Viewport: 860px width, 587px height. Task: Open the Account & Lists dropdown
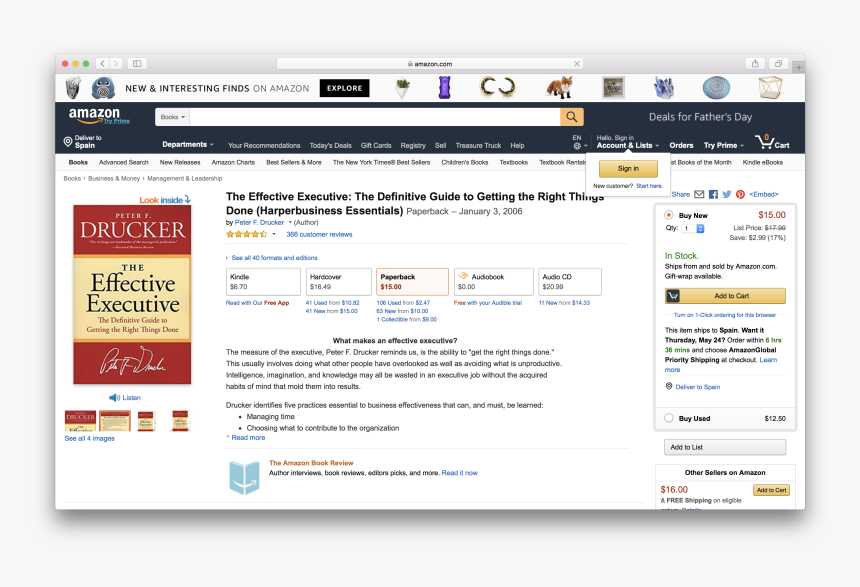[x=627, y=145]
